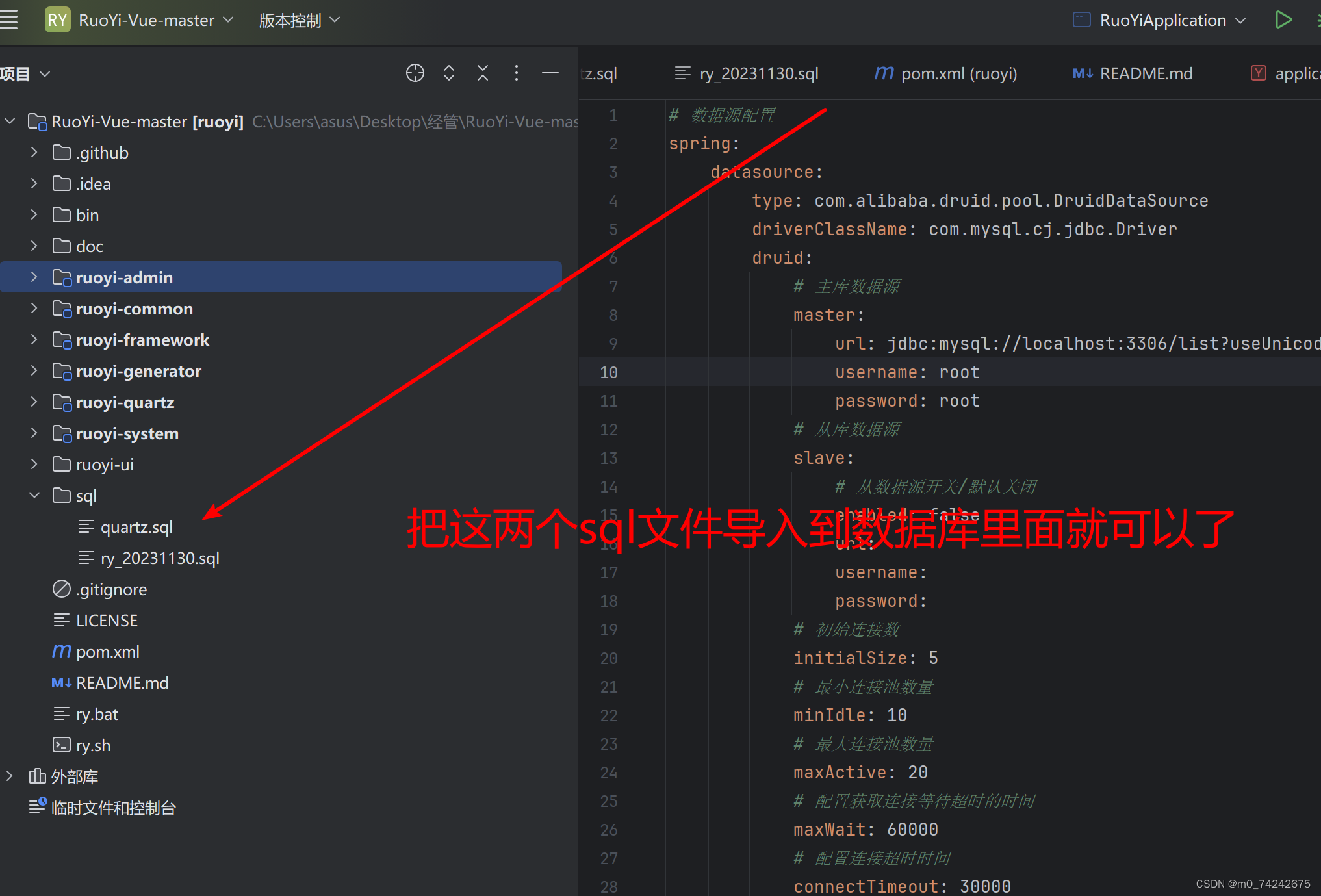
Task: Select the ruoyi-generator module folder icon
Action: click(x=62, y=371)
